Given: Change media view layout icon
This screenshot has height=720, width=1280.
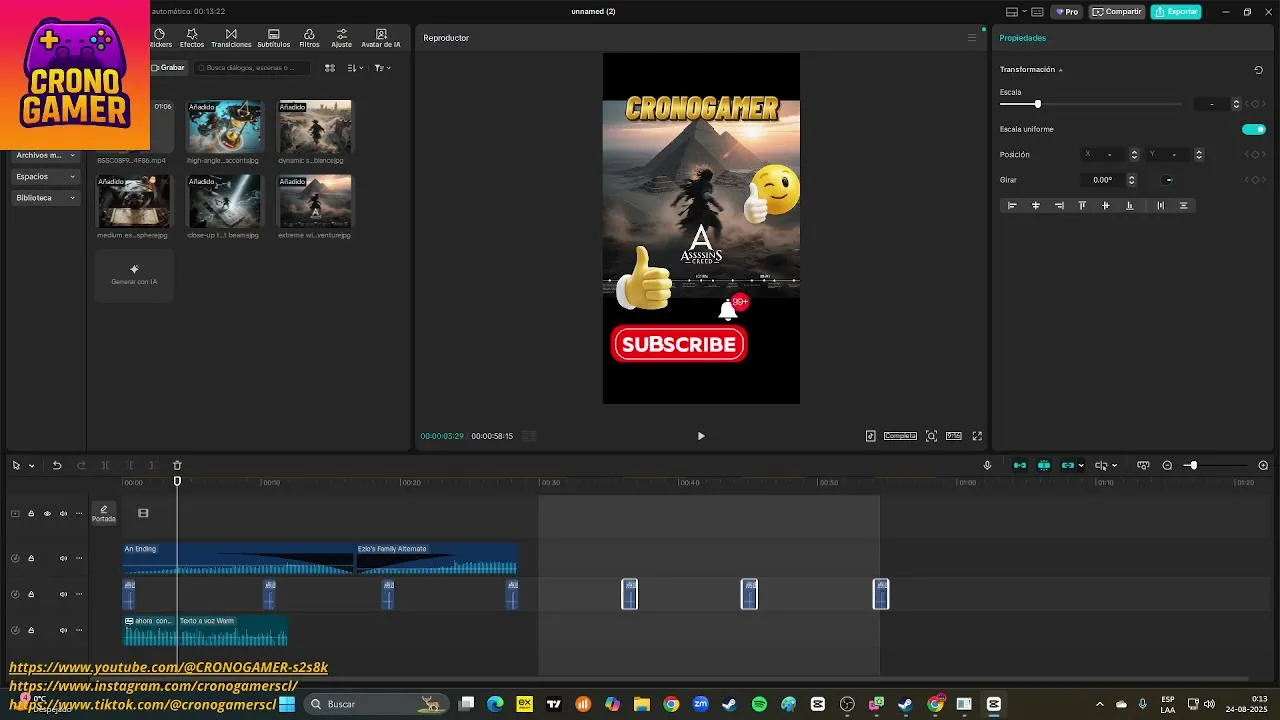Looking at the screenshot, I should (x=330, y=68).
